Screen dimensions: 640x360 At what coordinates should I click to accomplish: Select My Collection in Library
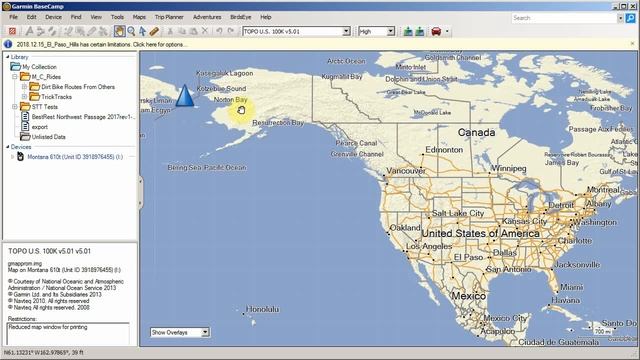pyautogui.click(x=39, y=67)
